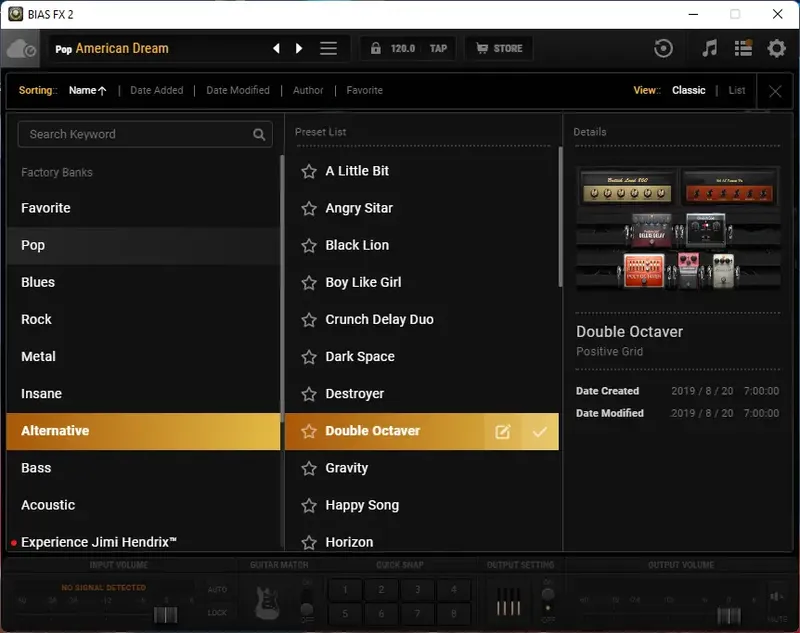
Task: Click the signal chain preview thumbnail
Action: tap(678, 229)
